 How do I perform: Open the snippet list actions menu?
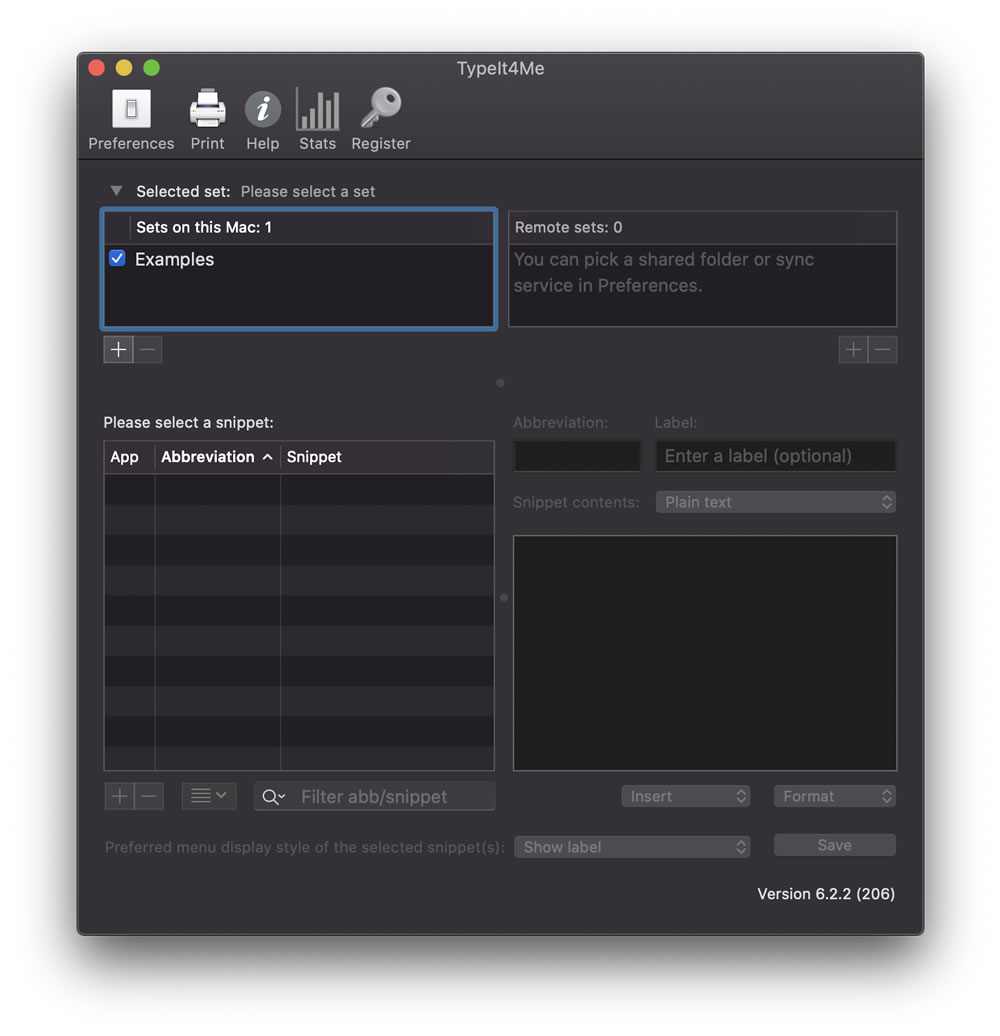[x=209, y=796]
